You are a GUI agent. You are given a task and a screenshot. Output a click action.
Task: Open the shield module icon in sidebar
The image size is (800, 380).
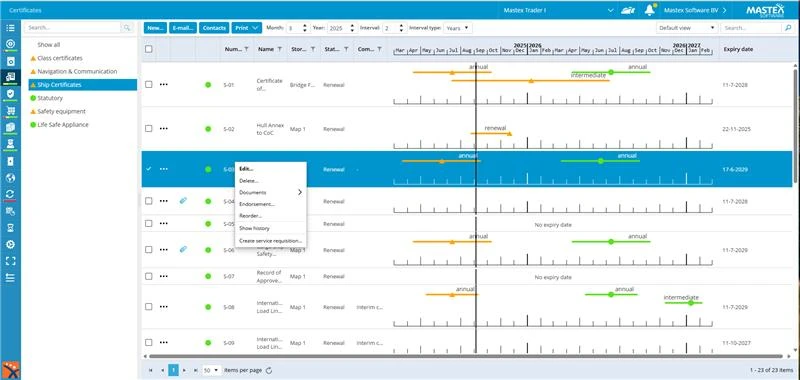pos(10,94)
